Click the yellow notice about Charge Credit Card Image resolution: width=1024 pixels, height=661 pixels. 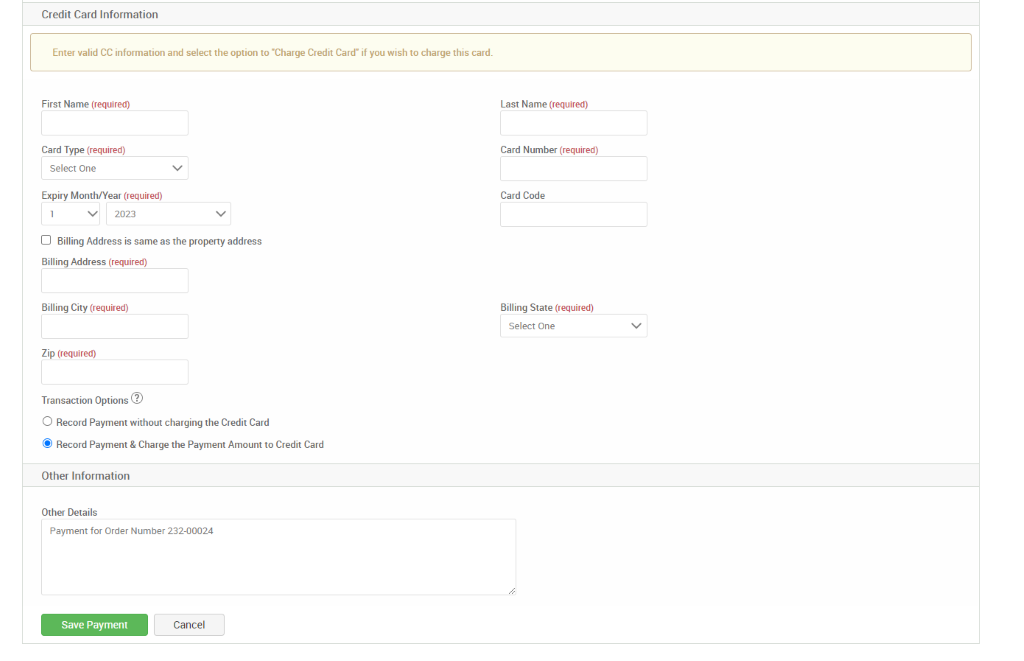coord(501,52)
